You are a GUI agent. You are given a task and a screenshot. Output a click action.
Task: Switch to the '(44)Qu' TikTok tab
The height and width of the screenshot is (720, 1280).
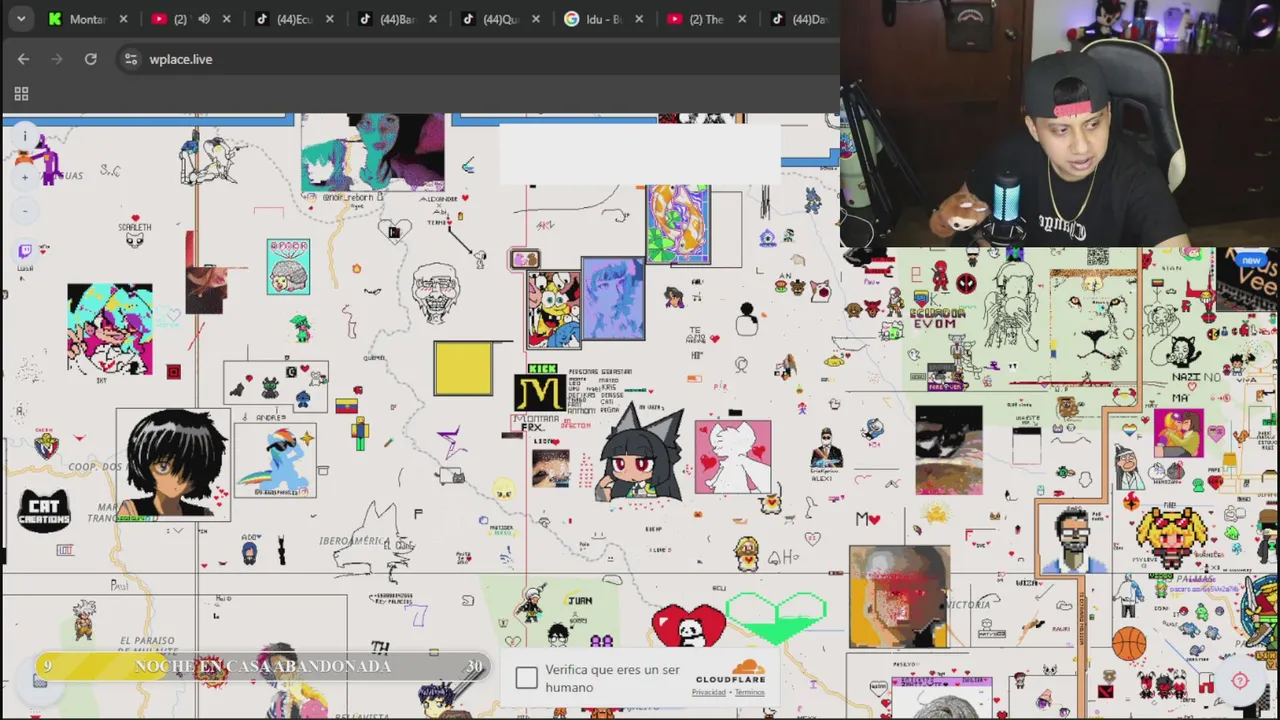pyautogui.click(x=491, y=19)
